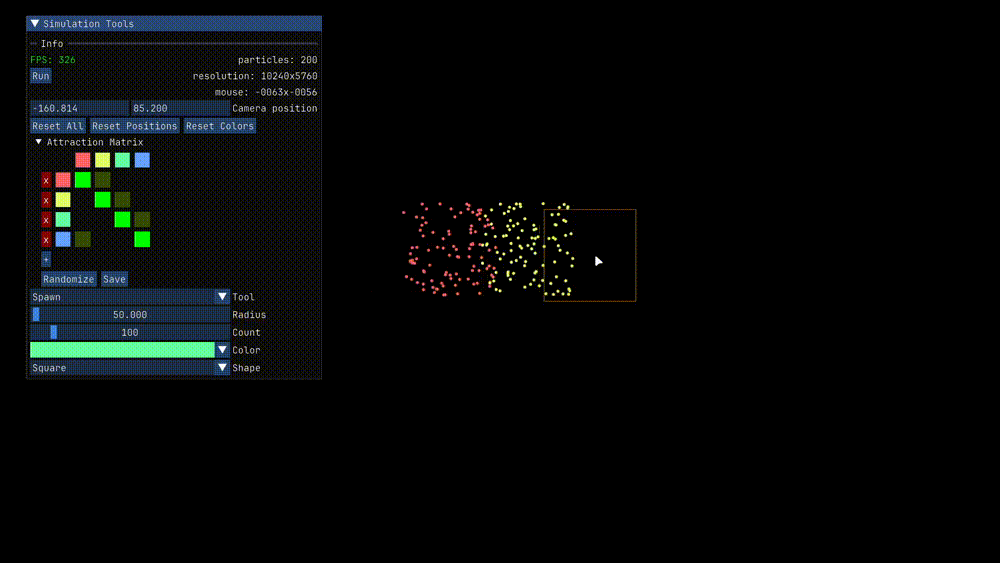The image size is (1000, 563).
Task: Open the Tool dropdown showing Spawn
Action: coord(129,297)
